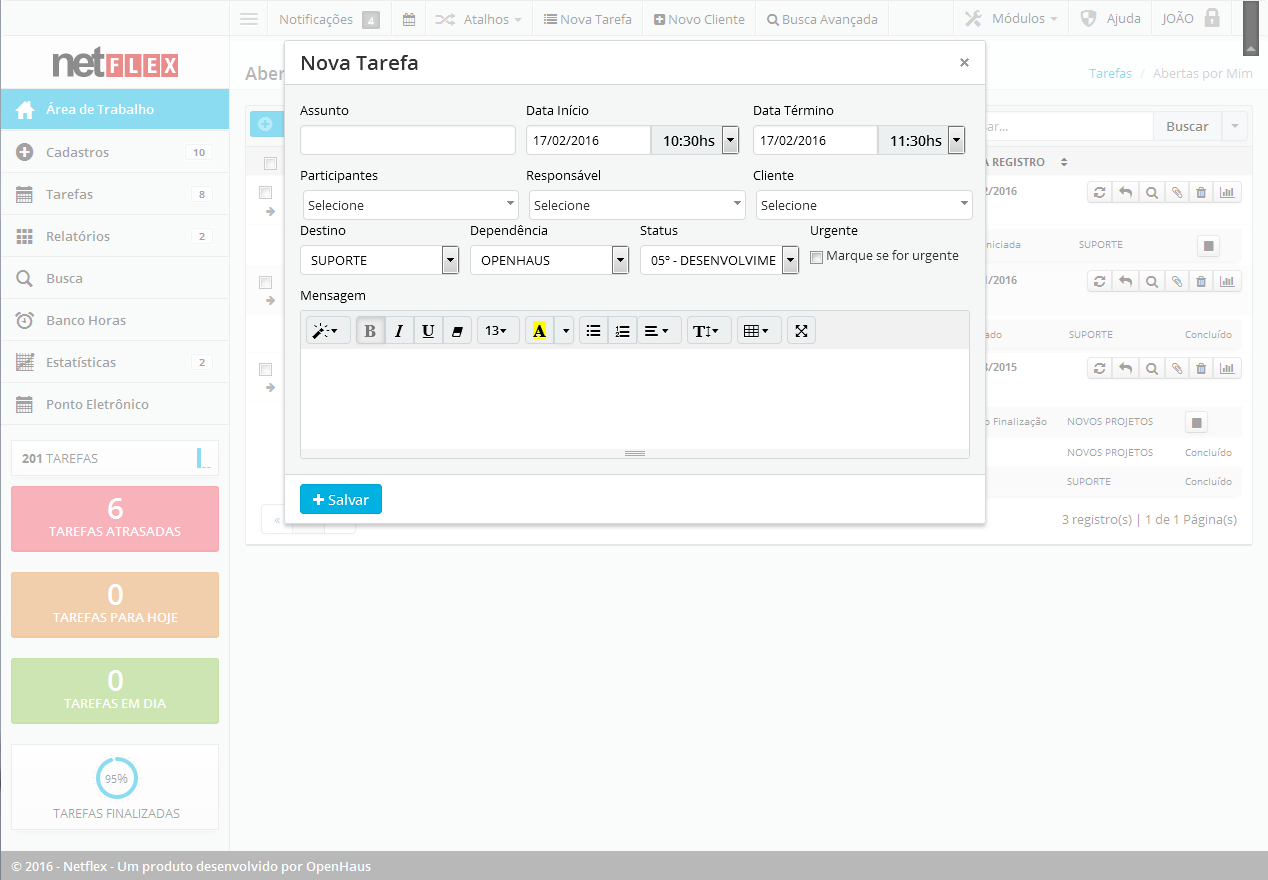Click the Assunto text field
This screenshot has height=880, width=1268.
[408, 140]
